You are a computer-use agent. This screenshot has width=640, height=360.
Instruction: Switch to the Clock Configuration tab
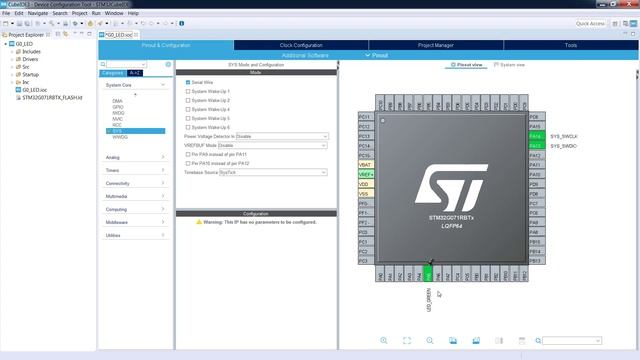click(301, 45)
